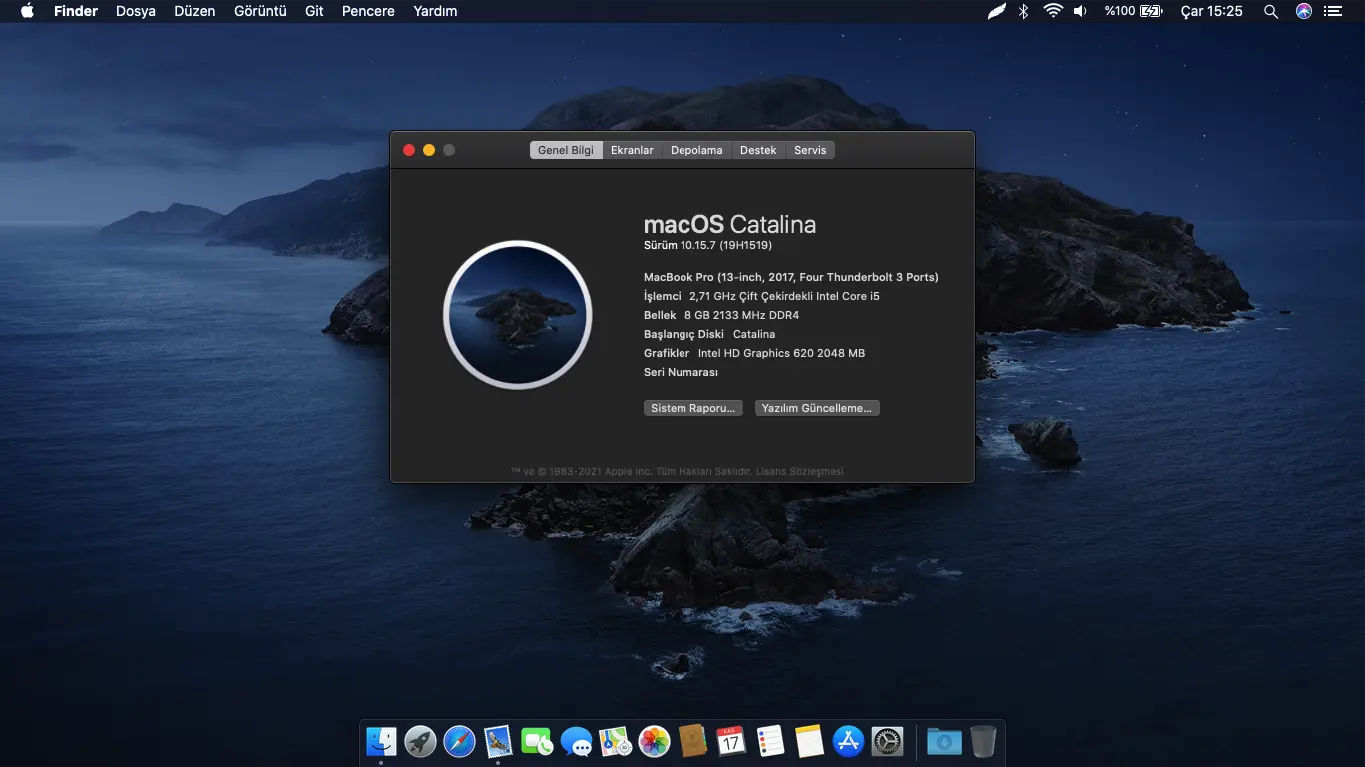Open Notes from the Dock
Image resolution: width=1365 pixels, height=767 pixels.
[x=809, y=741]
